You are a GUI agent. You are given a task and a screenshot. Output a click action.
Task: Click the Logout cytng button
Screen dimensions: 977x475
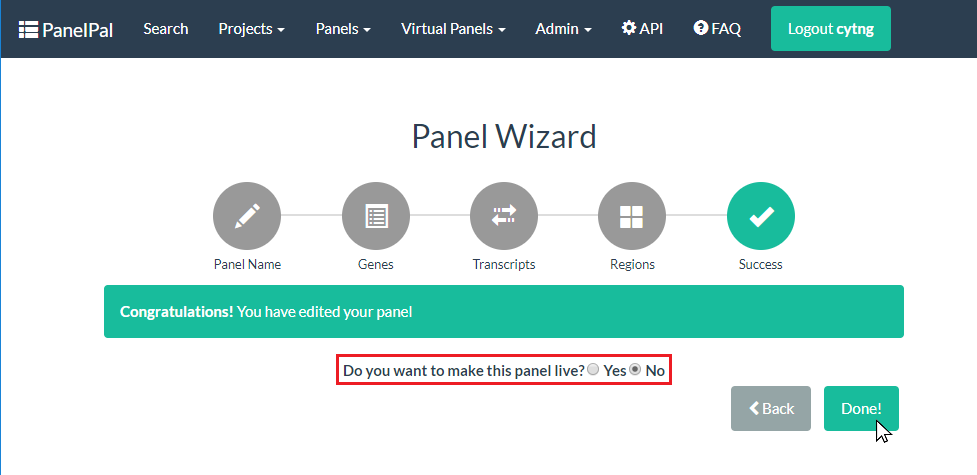click(x=831, y=29)
